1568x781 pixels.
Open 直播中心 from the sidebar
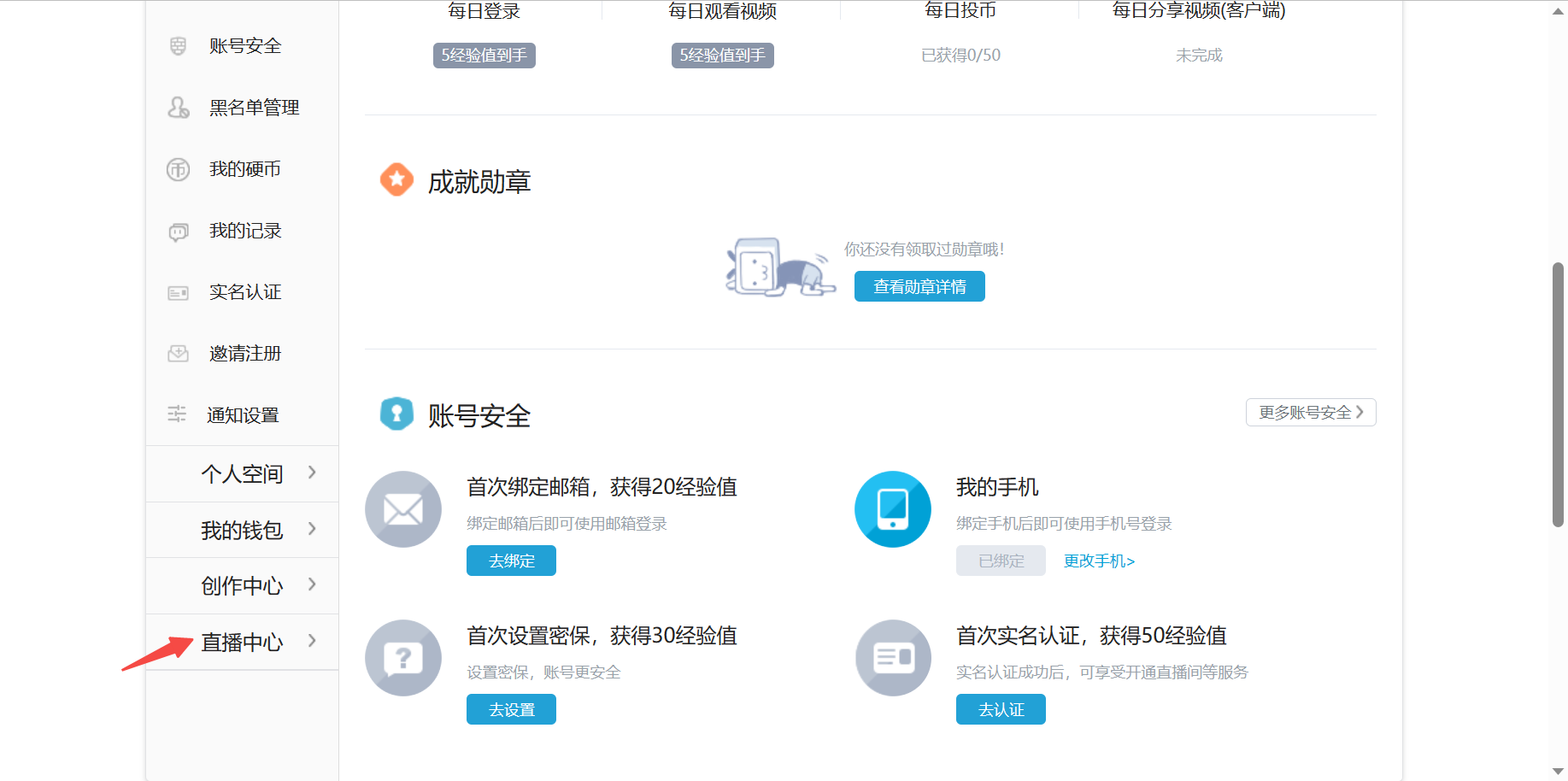click(242, 642)
